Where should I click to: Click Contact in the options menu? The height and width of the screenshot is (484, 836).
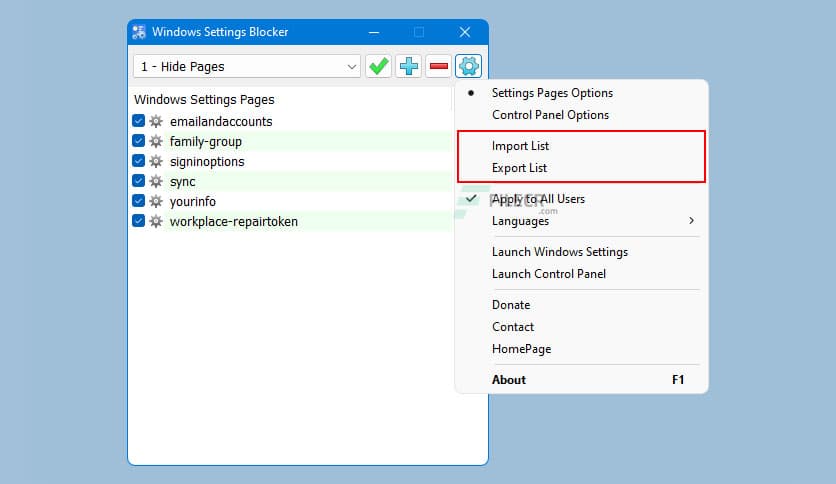coord(581,327)
